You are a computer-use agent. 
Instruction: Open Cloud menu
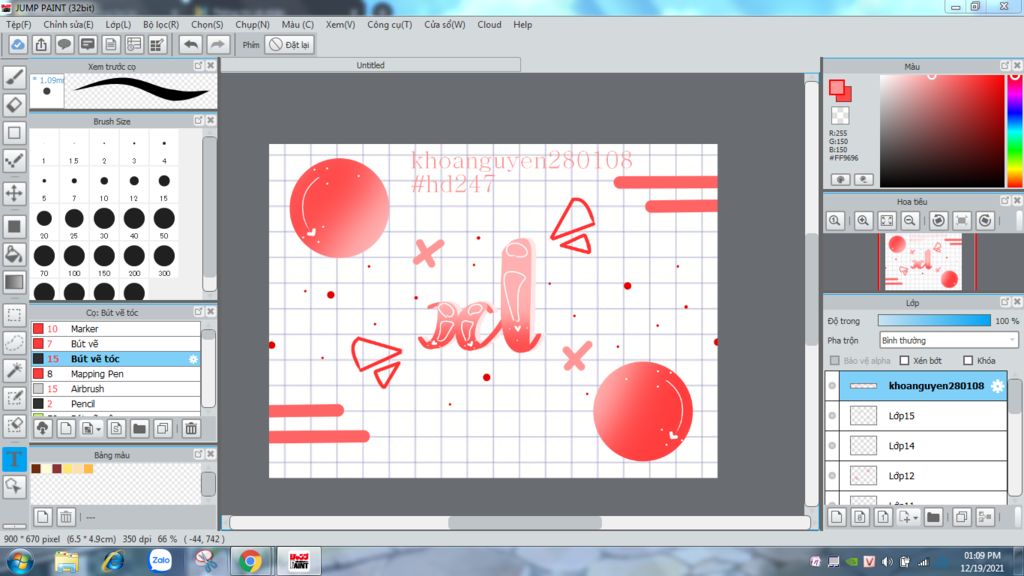point(489,25)
